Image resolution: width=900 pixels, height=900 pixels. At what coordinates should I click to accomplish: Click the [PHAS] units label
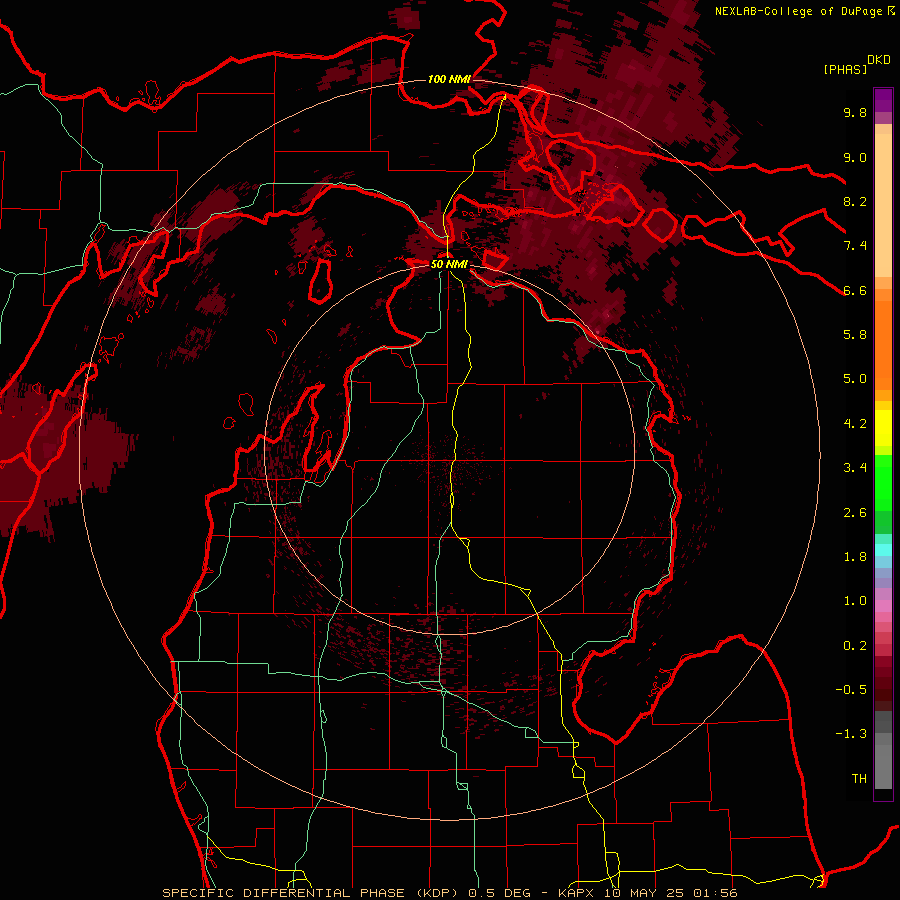coord(845,69)
